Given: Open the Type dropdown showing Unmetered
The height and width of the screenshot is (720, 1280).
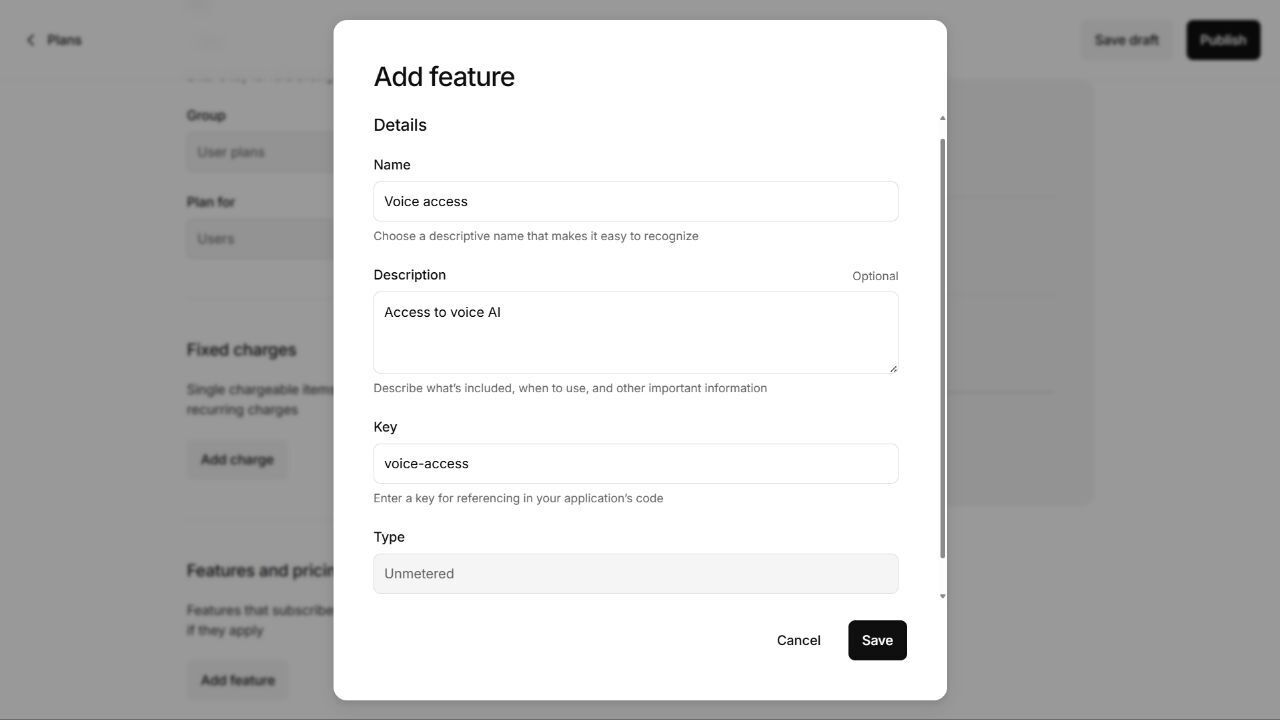Looking at the screenshot, I should click(x=636, y=574).
